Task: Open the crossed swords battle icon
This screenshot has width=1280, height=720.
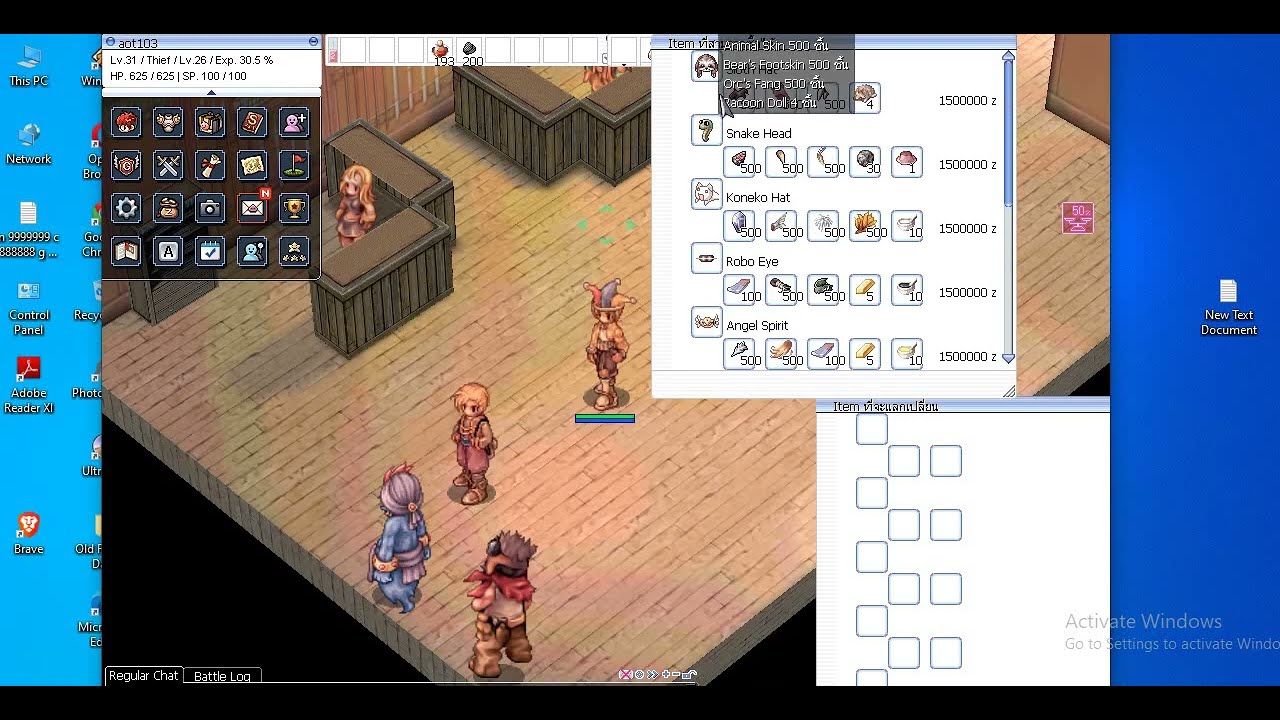Action: tap(168, 165)
